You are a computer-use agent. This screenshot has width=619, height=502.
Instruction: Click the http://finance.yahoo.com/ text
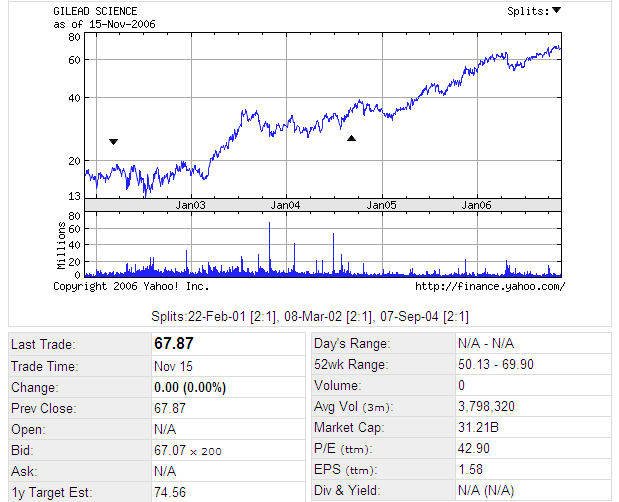click(x=490, y=286)
